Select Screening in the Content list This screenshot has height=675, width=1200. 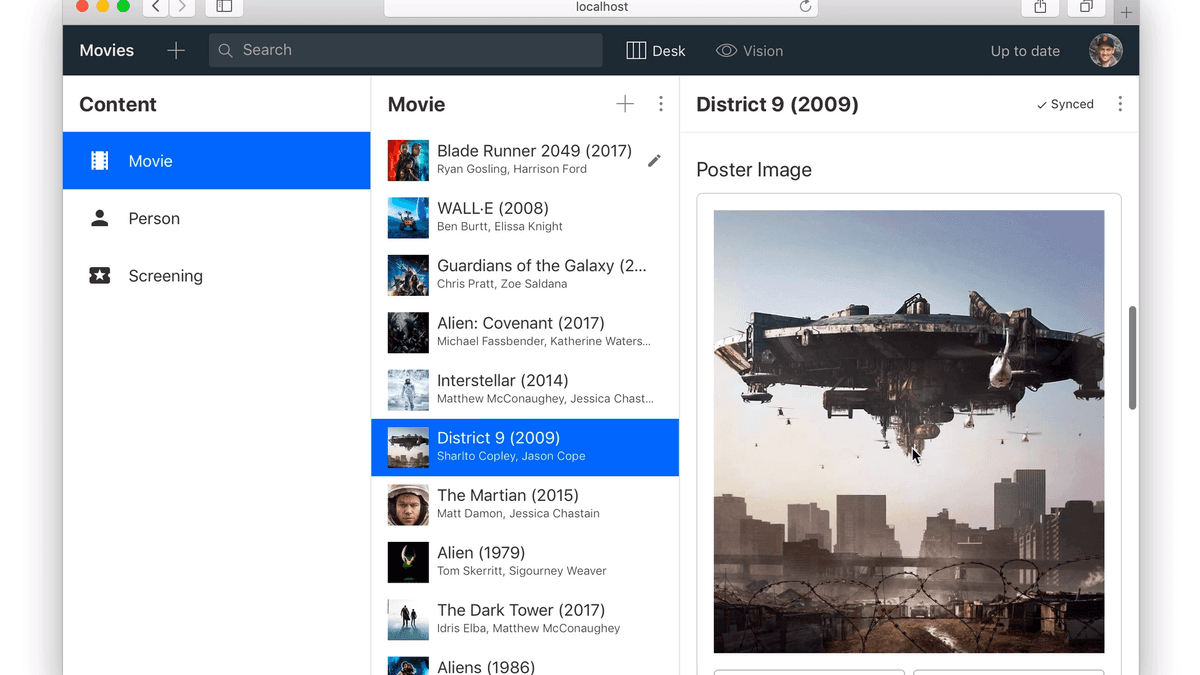[216, 276]
